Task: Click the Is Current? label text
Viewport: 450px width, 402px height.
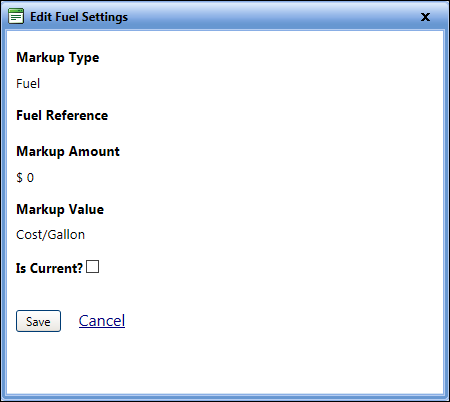Action: (x=49, y=268)
